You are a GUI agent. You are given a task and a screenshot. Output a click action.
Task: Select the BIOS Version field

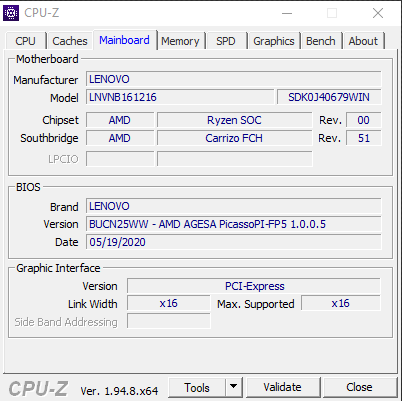234,224
